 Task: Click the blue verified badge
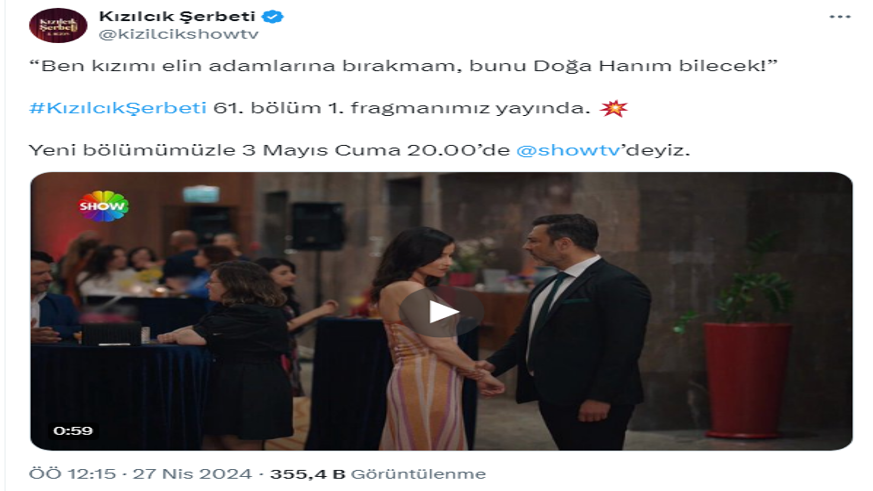tap(272, 17)
